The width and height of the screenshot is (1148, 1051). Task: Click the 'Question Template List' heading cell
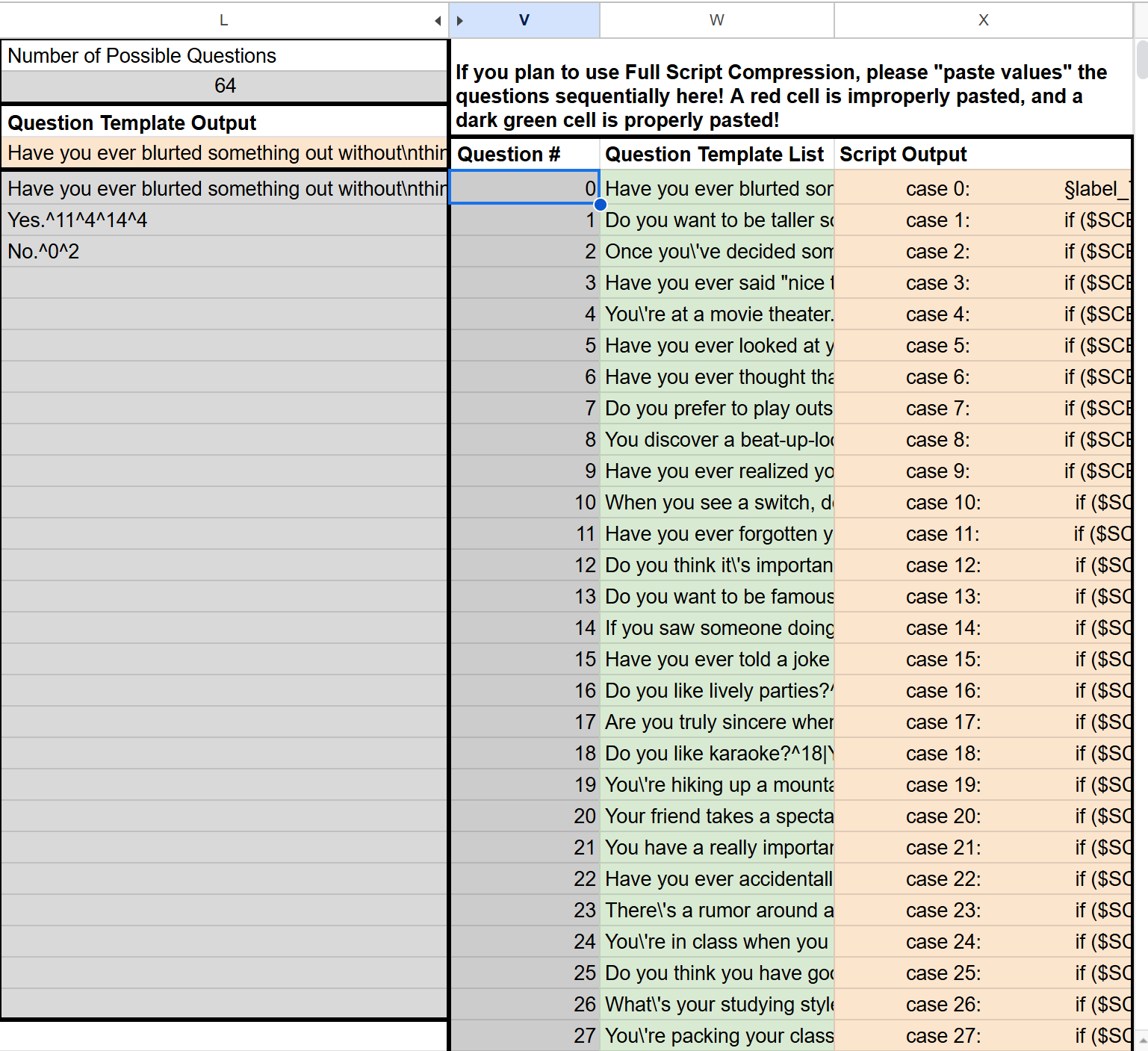(716, 155)
